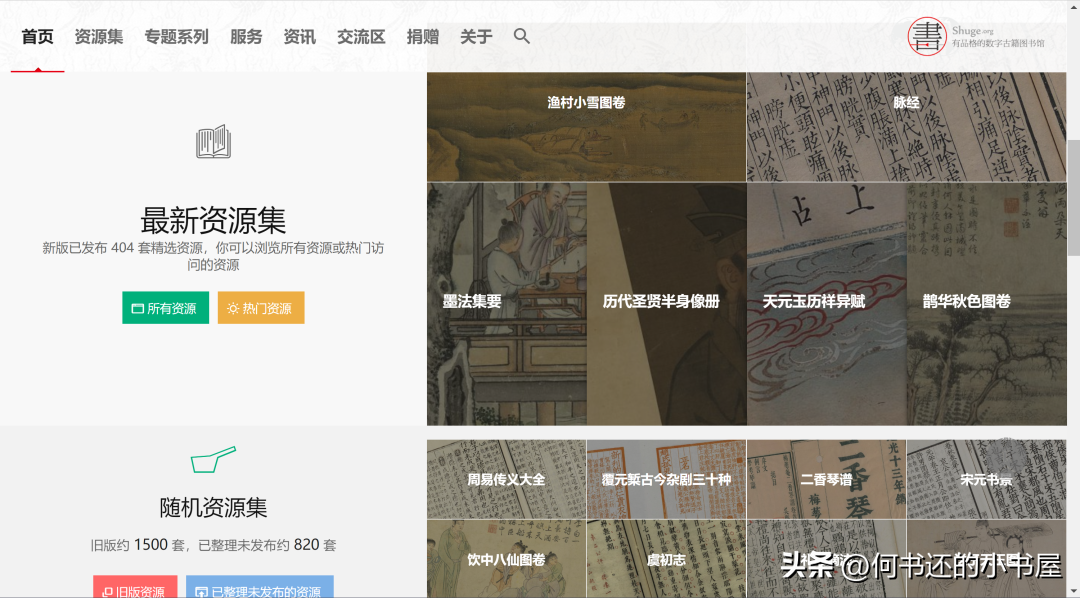The image size is (1080, 598).
Task: Click the search magnifier icon in the navigation bar
Action: [521, 36]
